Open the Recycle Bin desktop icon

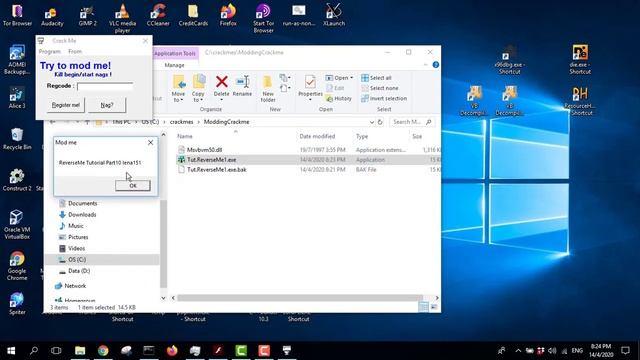point(17,139)
